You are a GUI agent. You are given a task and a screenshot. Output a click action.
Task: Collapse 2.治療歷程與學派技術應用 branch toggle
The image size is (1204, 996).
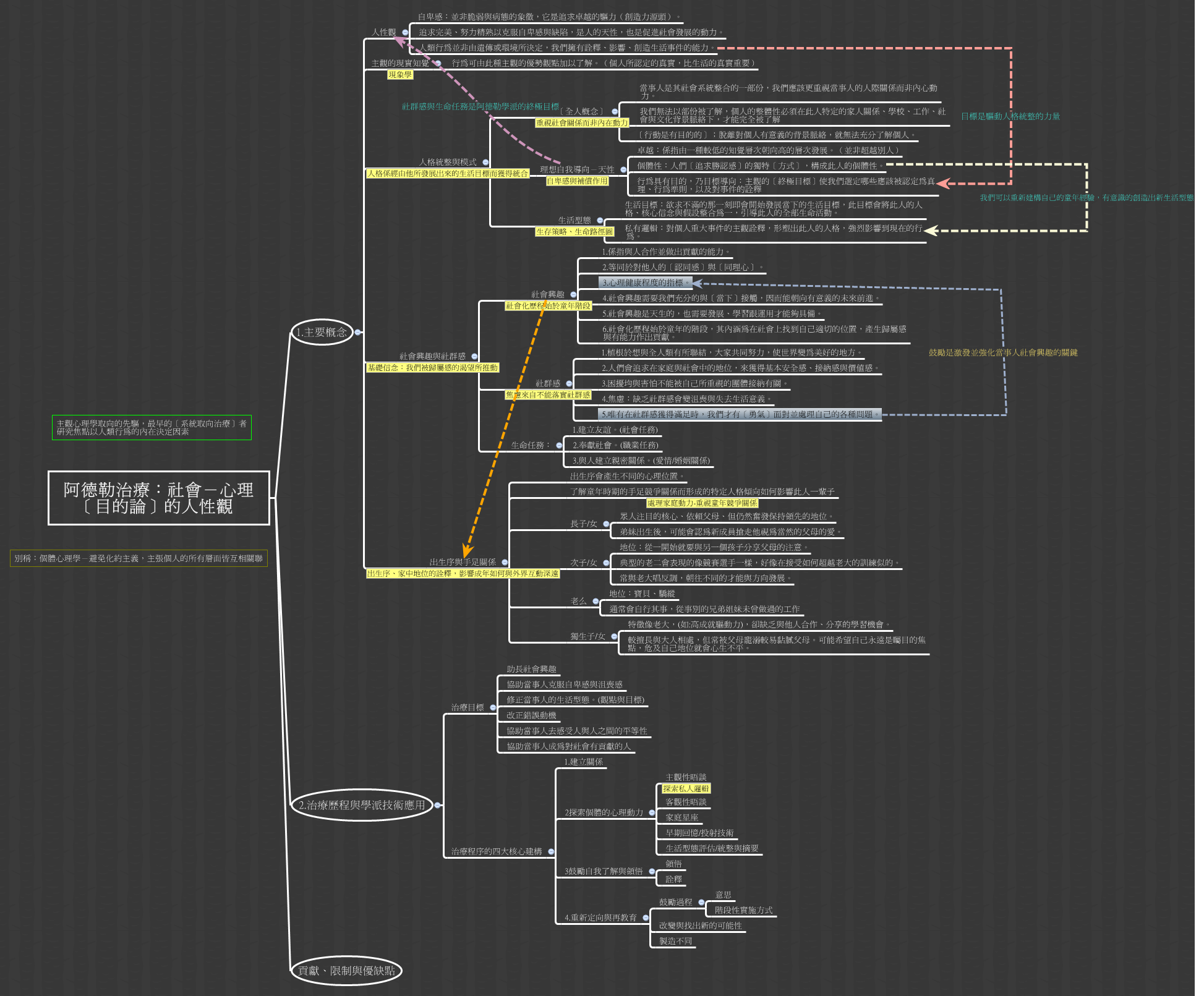(437, 806)
